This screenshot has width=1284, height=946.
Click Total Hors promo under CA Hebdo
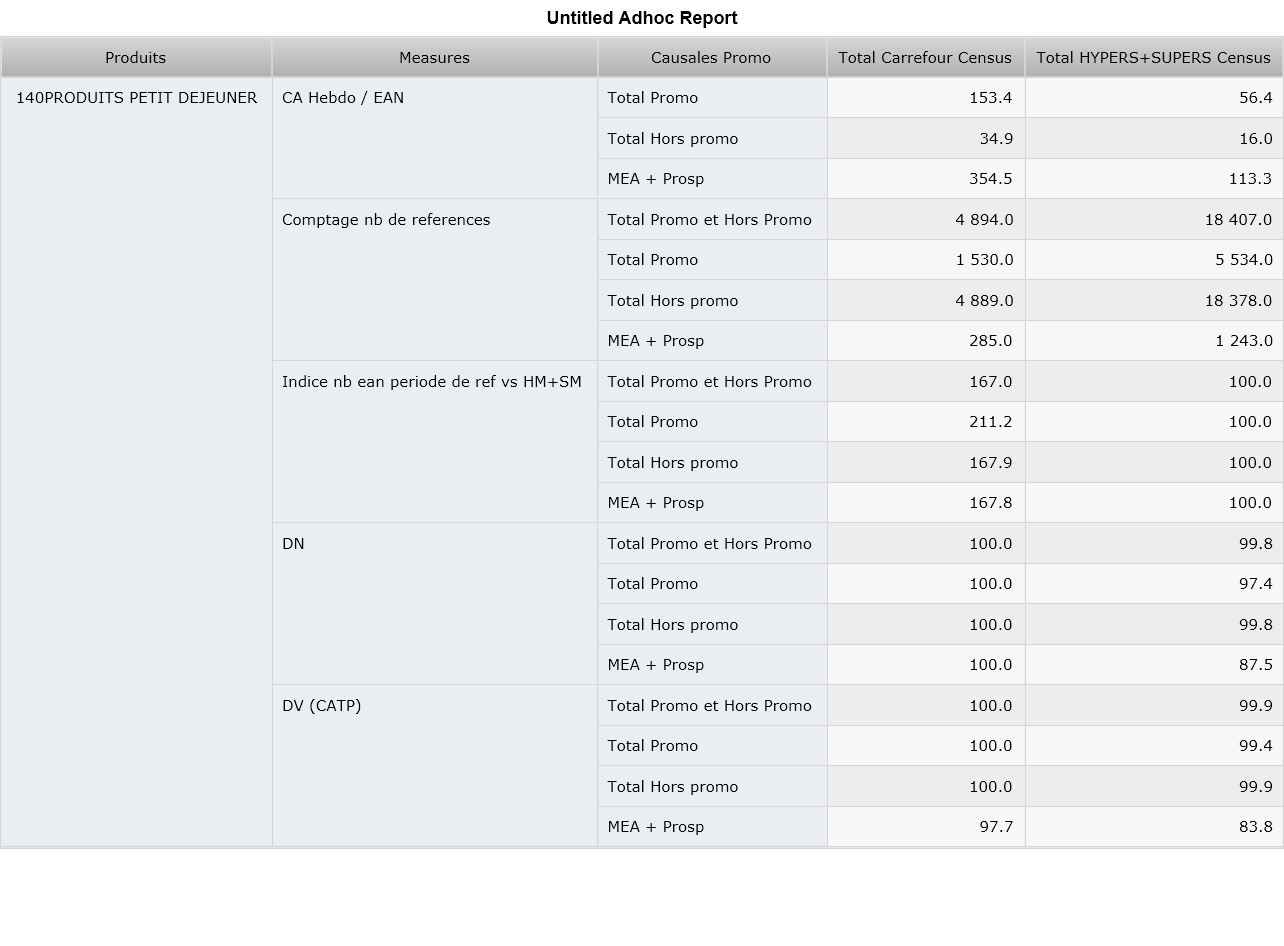712,138
